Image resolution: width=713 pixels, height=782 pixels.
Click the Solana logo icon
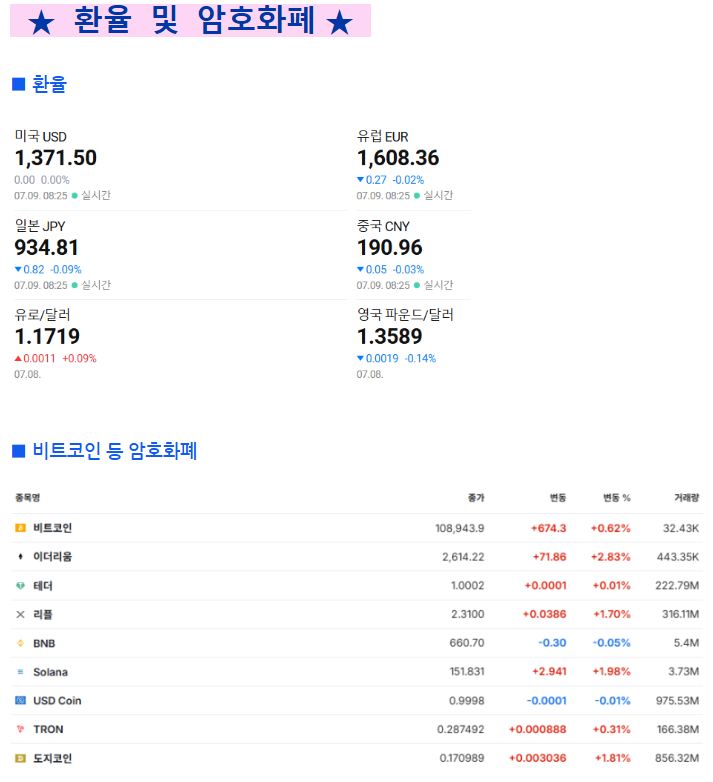pos(20,672)
